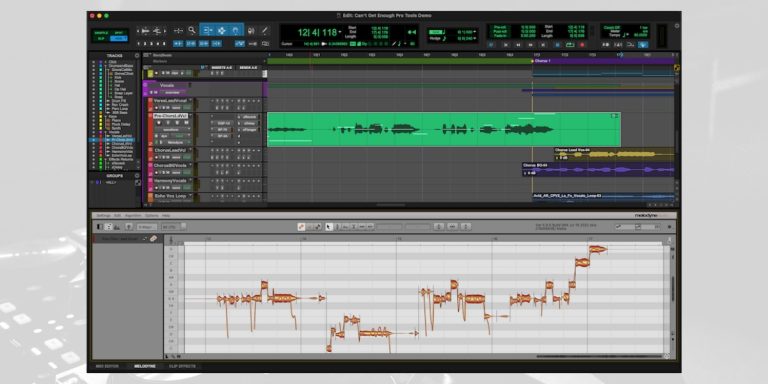The height and width of the screenshot is (384, 768).
Task: Open Melodyne scale selector dropdown
Action: point(147,227)
